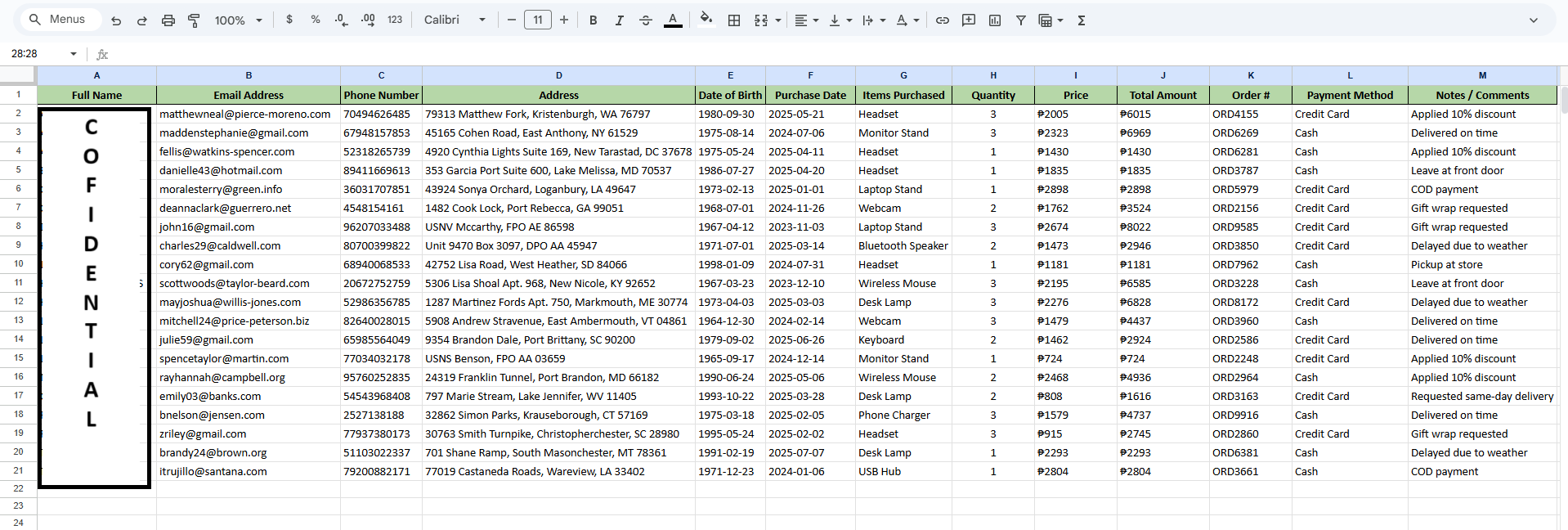This screenshot has width=1568, height=530.
Task: Toggle bold formatting
Action: pos(594,20)
